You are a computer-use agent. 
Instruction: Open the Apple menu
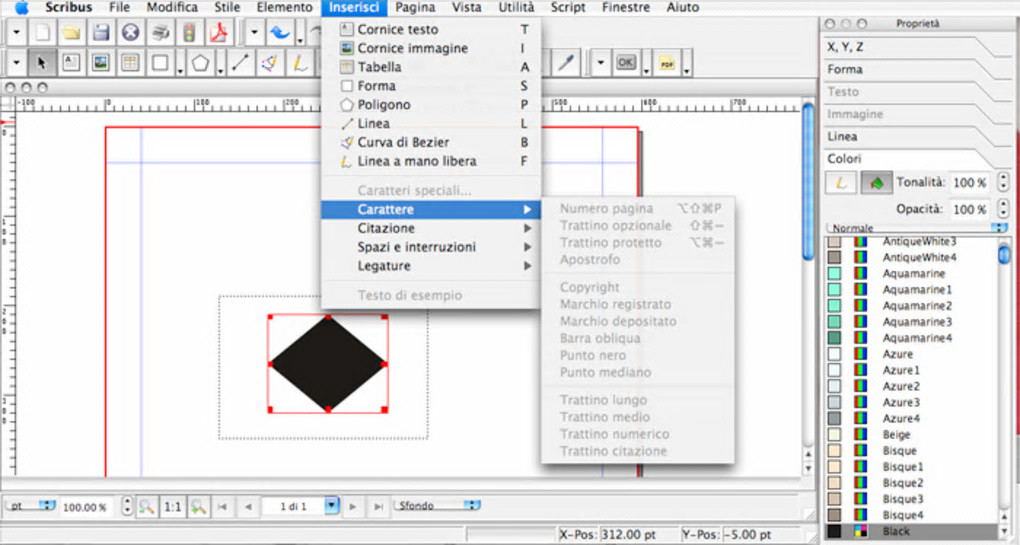tap(21, 8)
